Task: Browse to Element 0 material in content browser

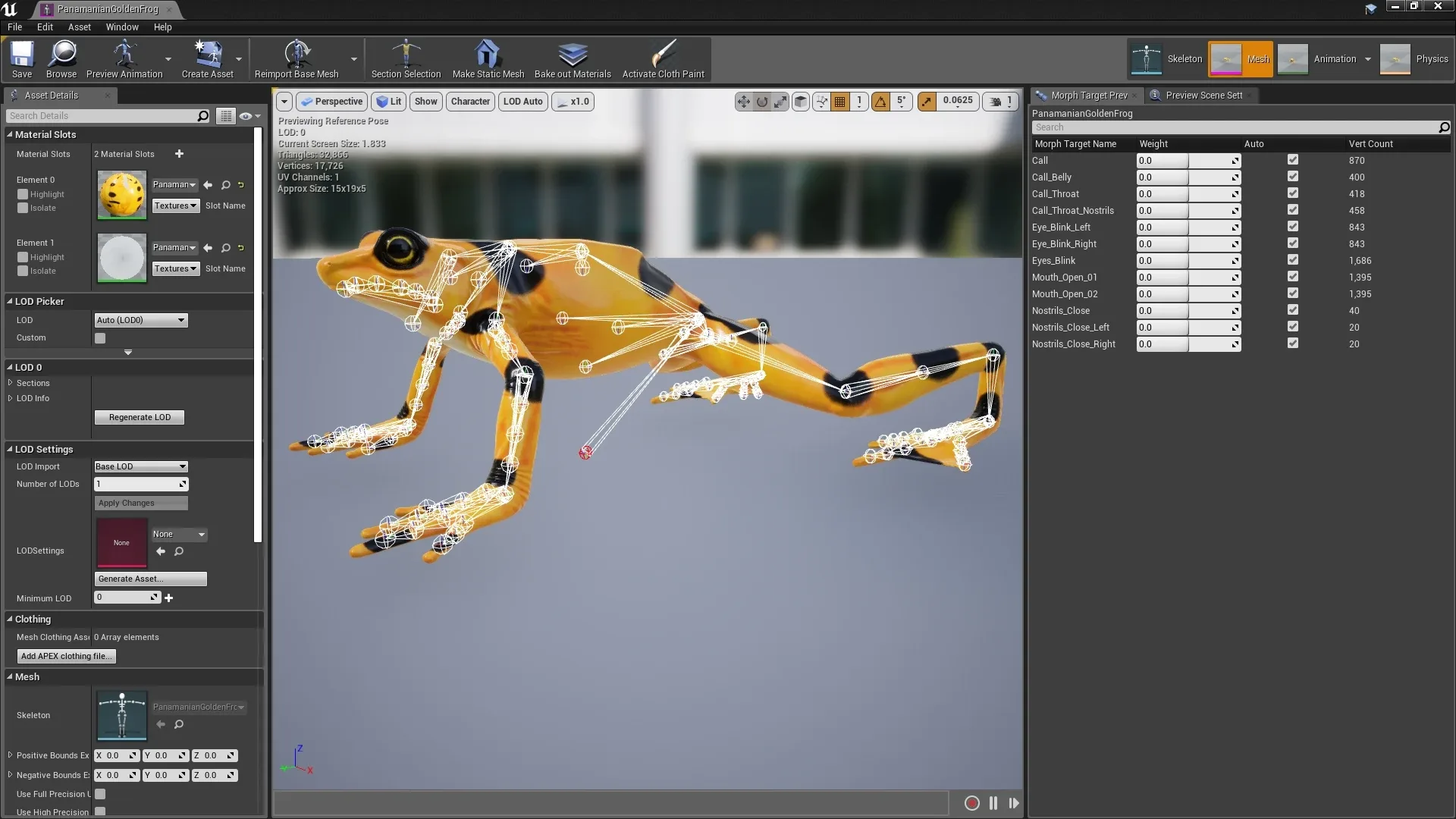Action: click(x=226, y=185)
